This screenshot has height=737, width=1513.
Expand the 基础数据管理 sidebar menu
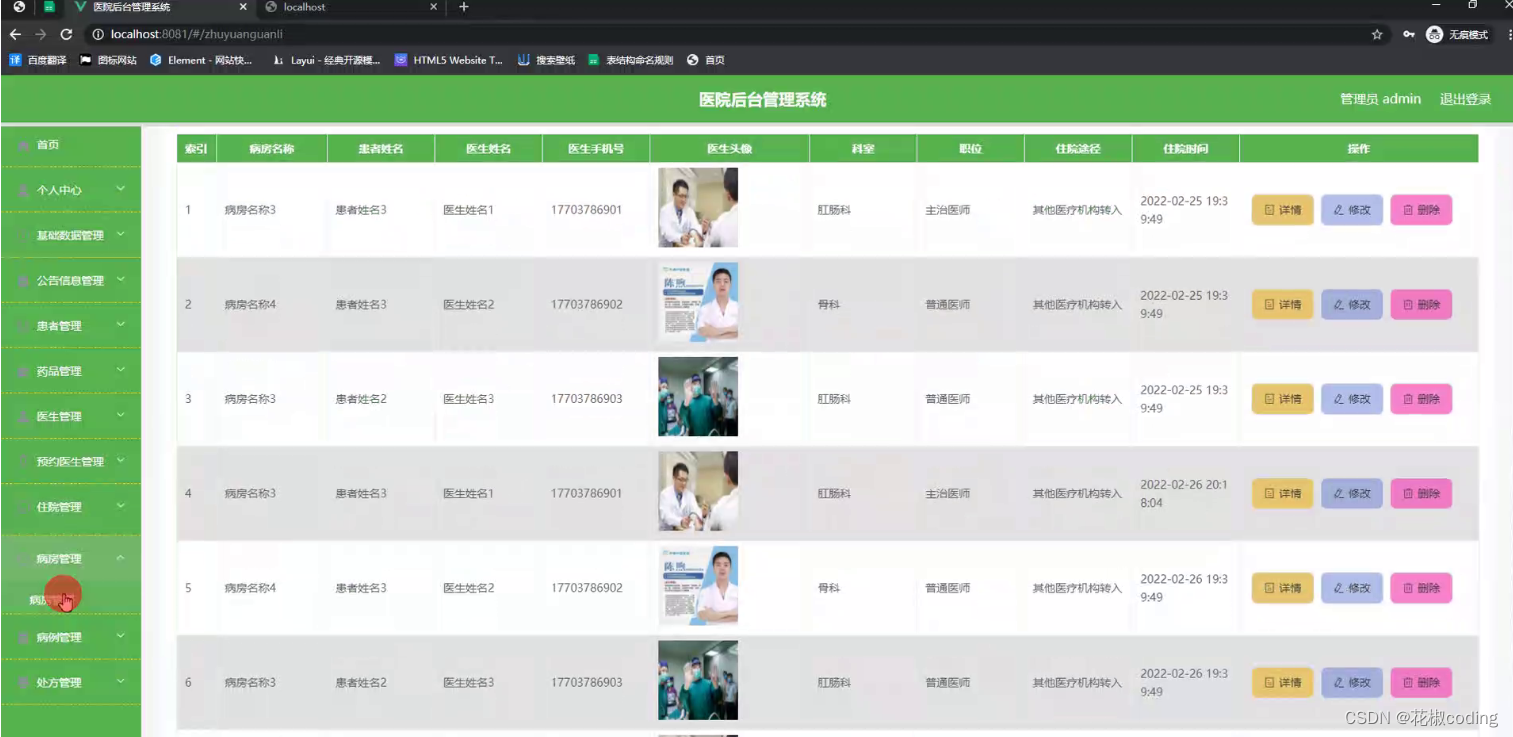point(71,235)
